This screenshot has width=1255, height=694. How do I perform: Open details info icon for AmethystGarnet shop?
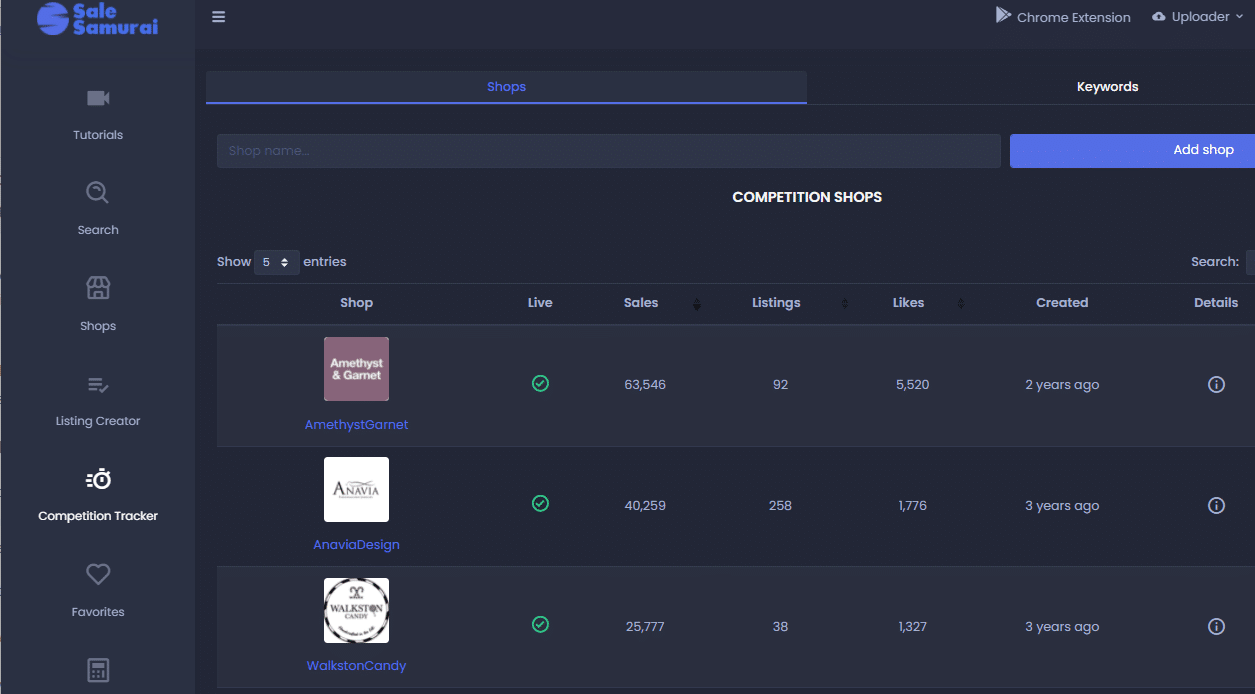[x=1216, y=383]
